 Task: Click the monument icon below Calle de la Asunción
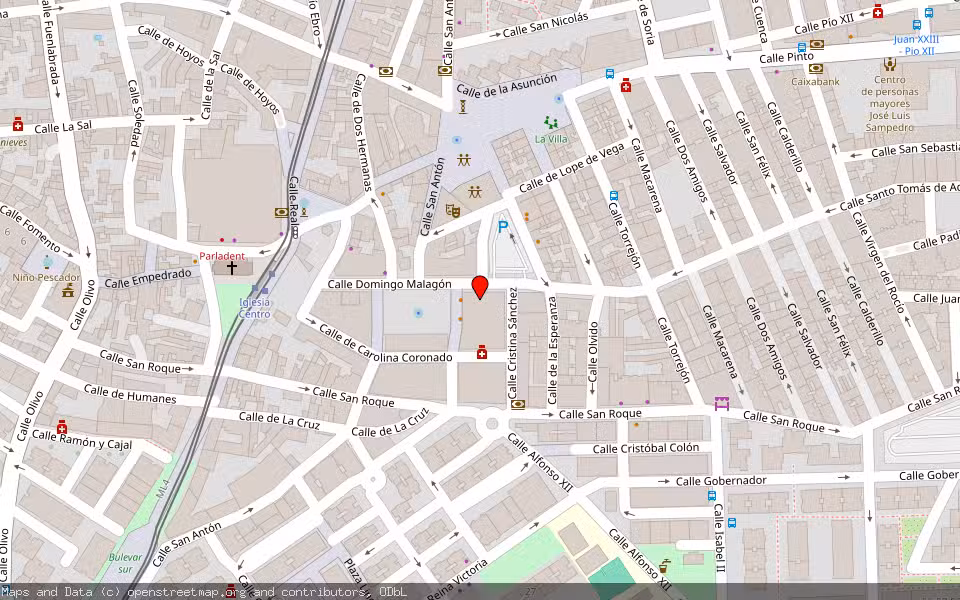[463, 107]
